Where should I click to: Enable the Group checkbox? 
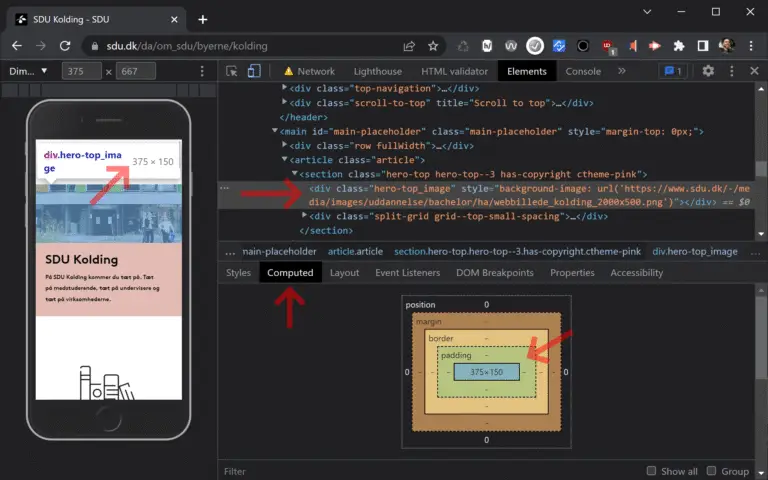tap(711, 471)
